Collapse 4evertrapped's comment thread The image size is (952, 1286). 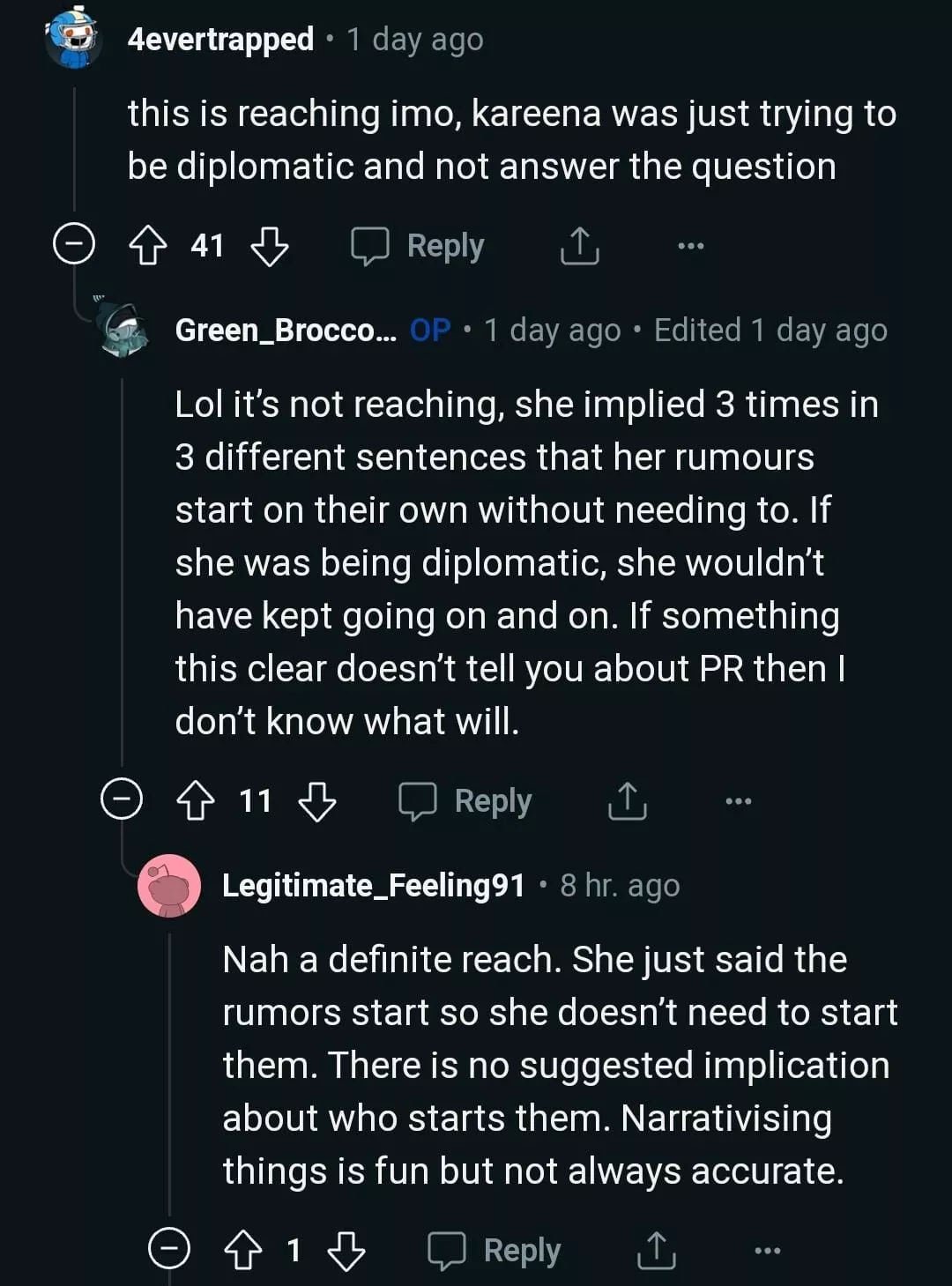74,244
